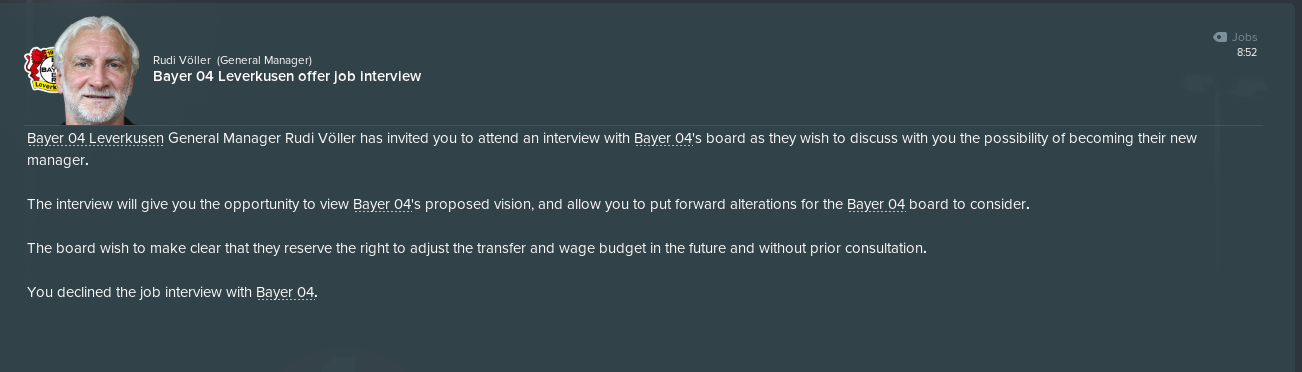The height and width of the screenshot is (372, 1302).
Task: Select the (General Manager) role label
Action: click(x=264, y=60)
